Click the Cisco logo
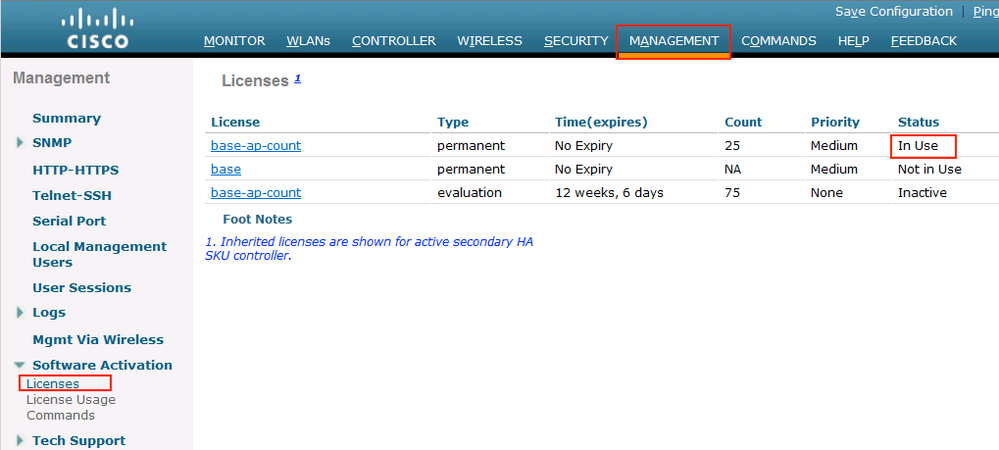The width and height of the screenshot is (999, 450). (x=95, y=29)
